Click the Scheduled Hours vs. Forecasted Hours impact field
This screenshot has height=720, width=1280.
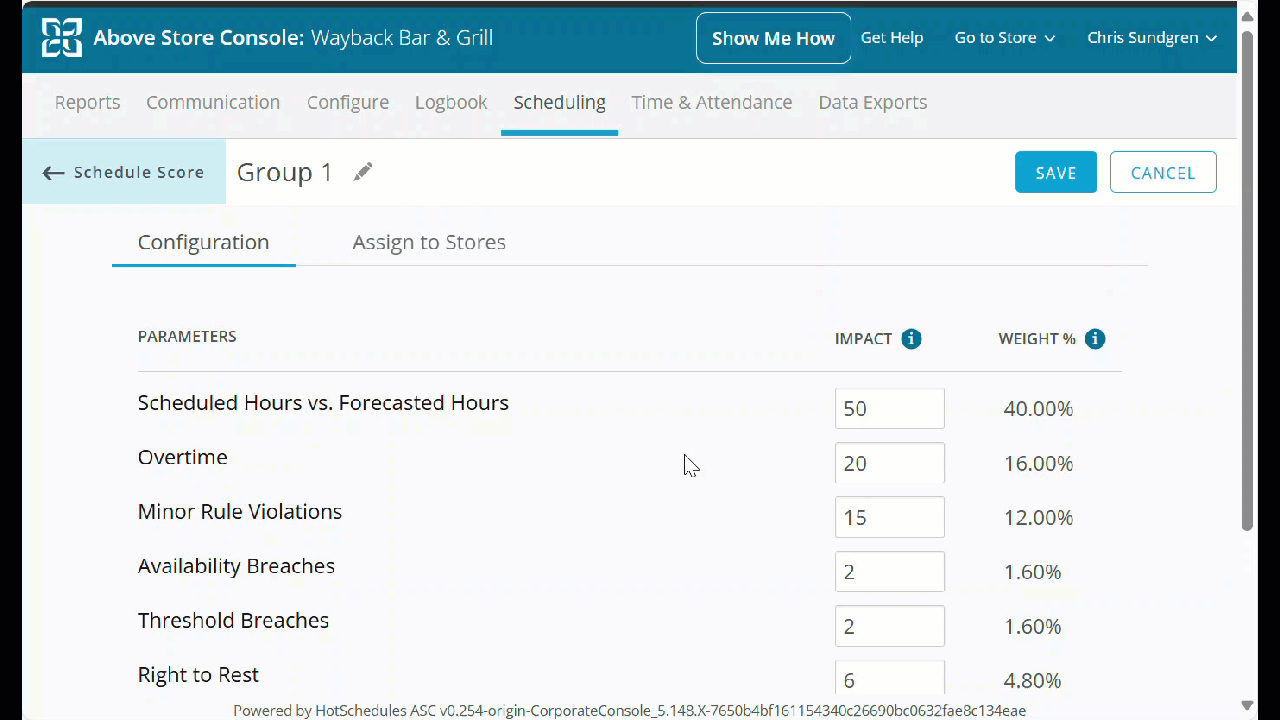click(889, 409)
